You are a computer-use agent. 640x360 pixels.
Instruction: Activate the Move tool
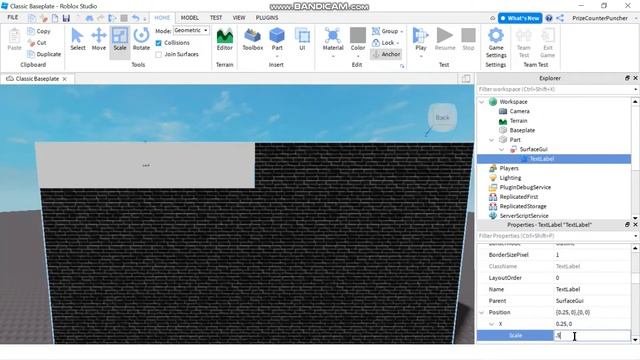point(98,40)
